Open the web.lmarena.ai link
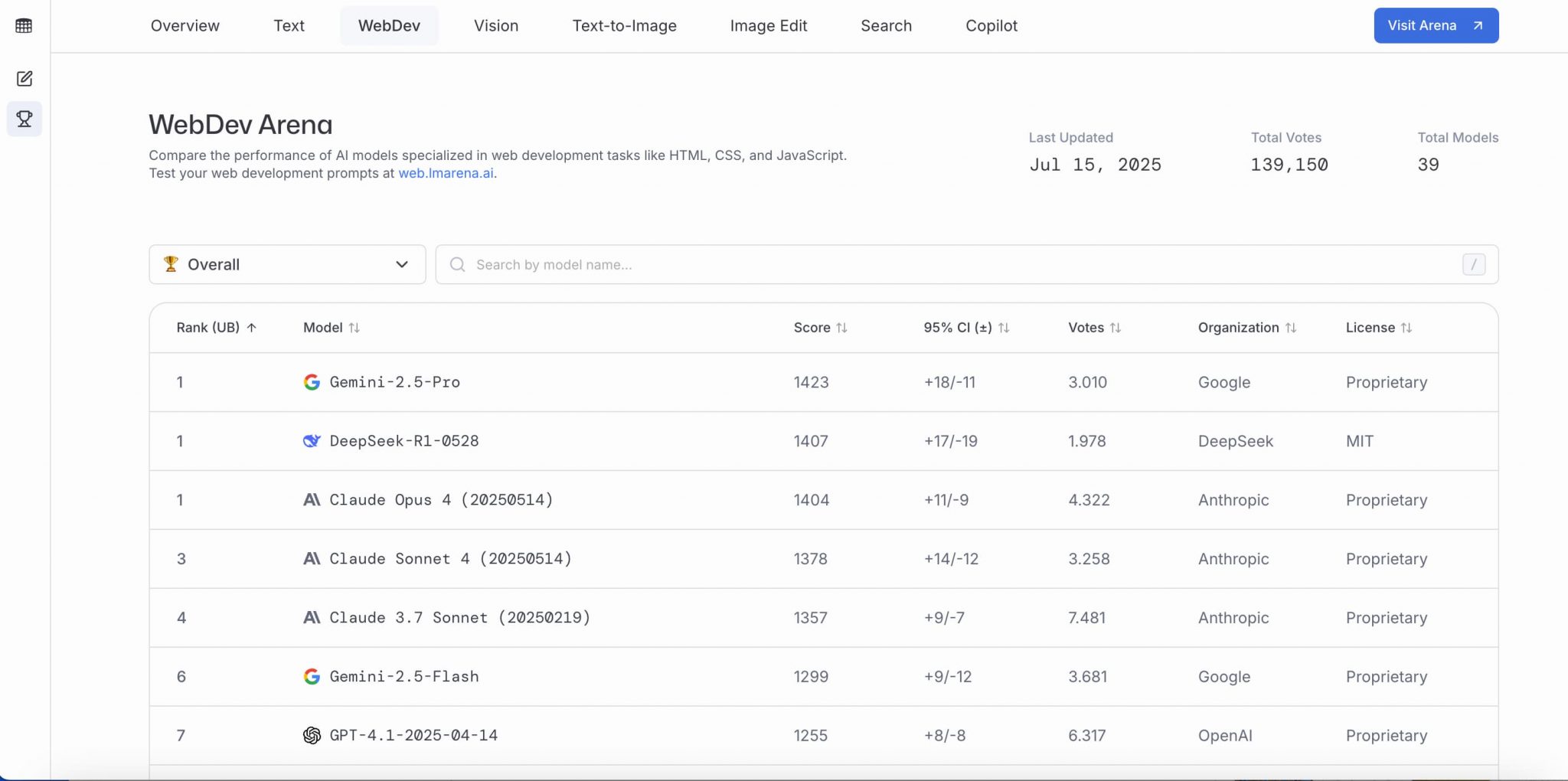Screen dimensions: 1568x781 (x=446, y=173)
